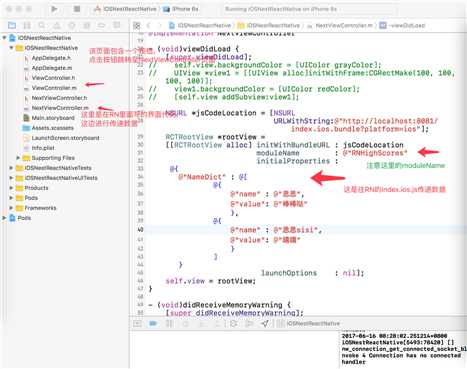This screenshot has height=369, width=467.
Task: Run the project with the Play button
Action: click(54, 9)
